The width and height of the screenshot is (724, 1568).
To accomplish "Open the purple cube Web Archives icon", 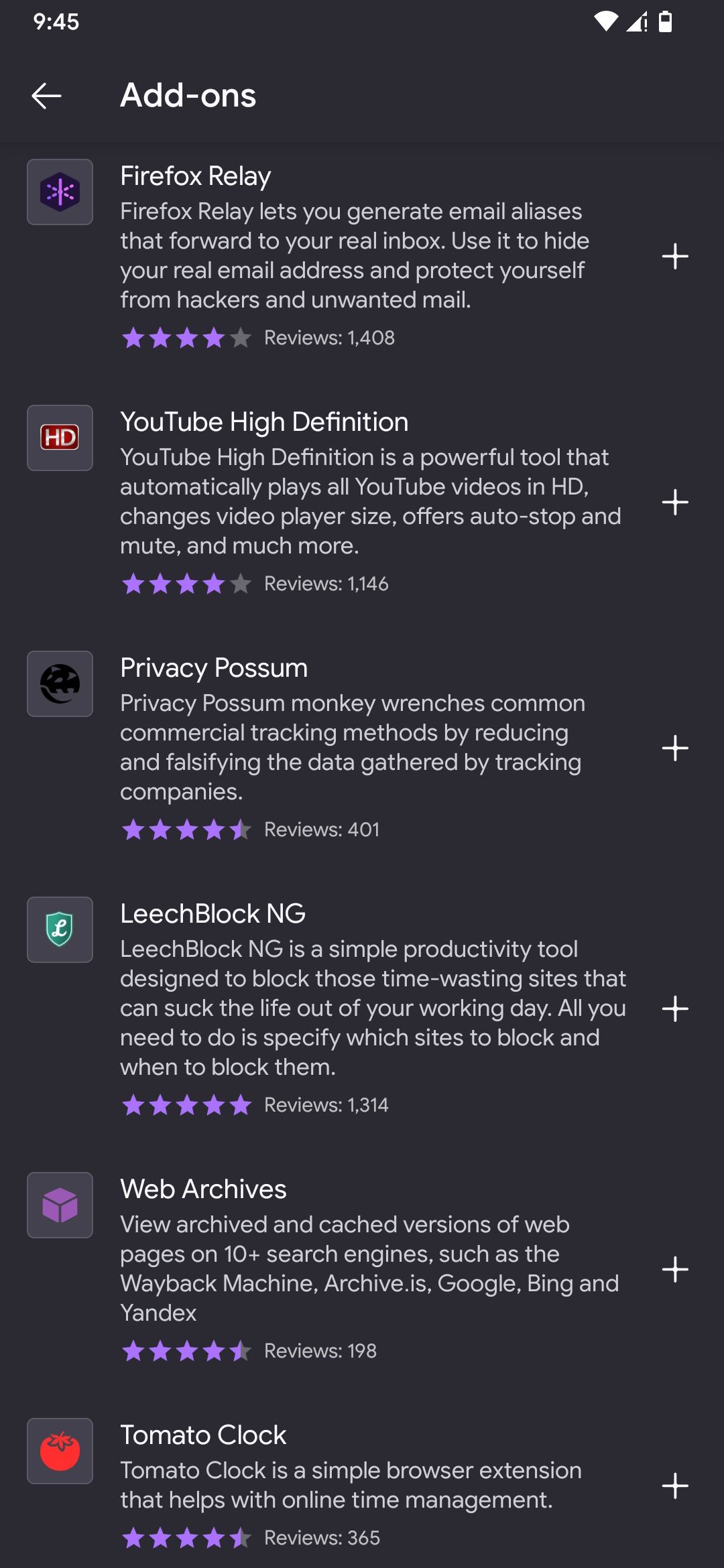I will pos(60,1205).
